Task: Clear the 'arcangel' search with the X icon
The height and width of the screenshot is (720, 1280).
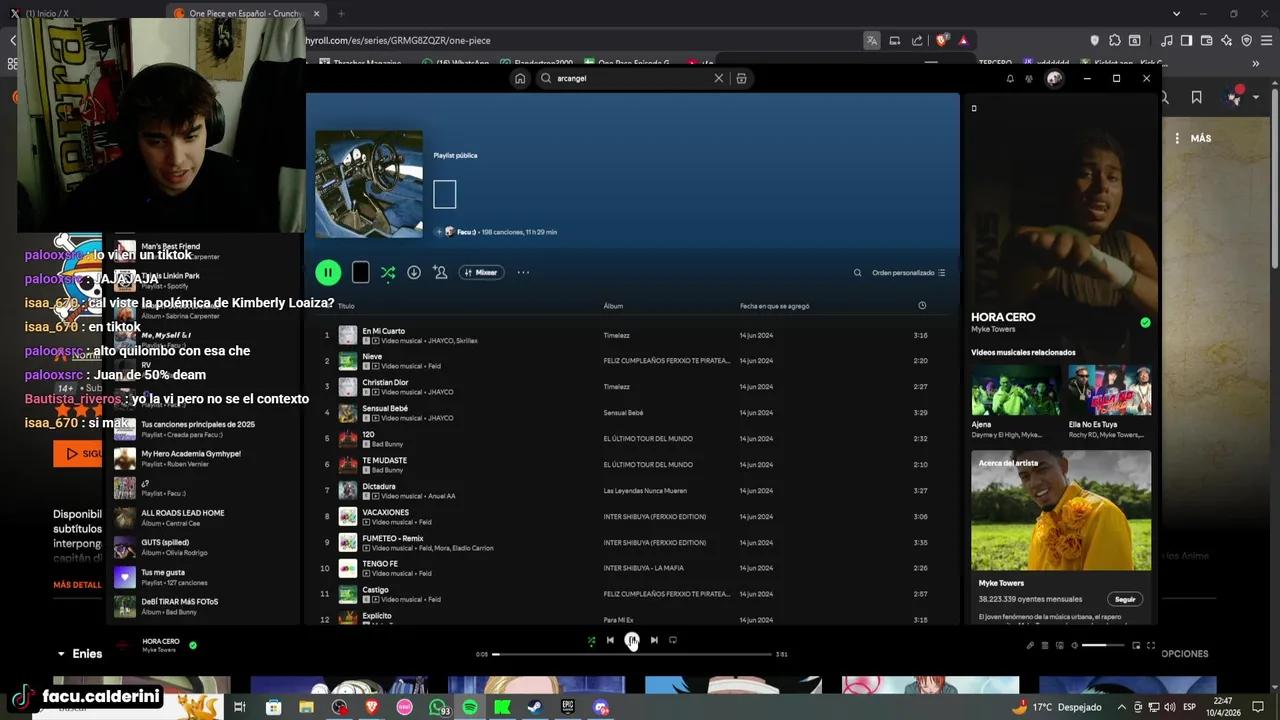Action: (x=718, y=78)
